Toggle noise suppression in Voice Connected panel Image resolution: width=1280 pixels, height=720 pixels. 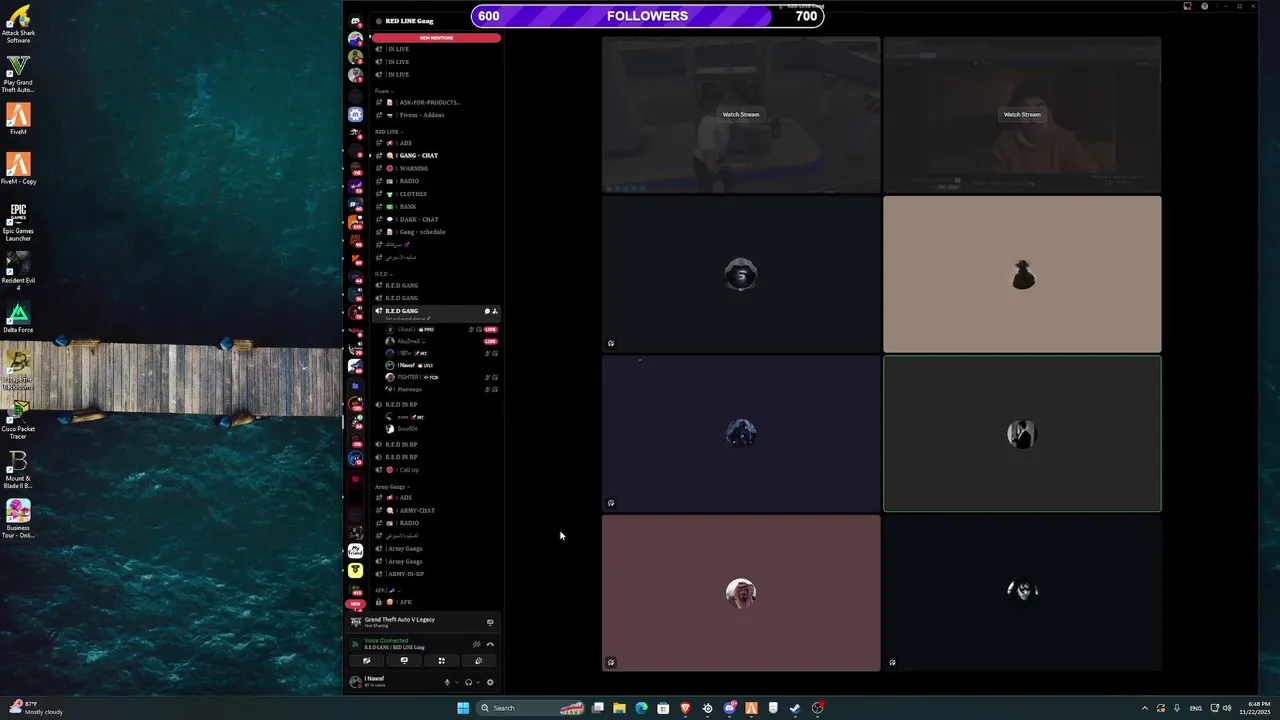477,644
